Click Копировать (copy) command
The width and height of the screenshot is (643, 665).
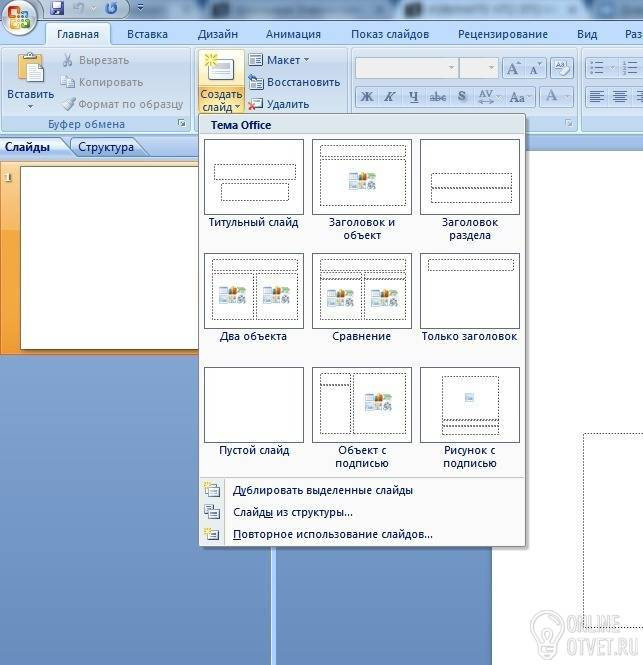[x=102, y=82]
